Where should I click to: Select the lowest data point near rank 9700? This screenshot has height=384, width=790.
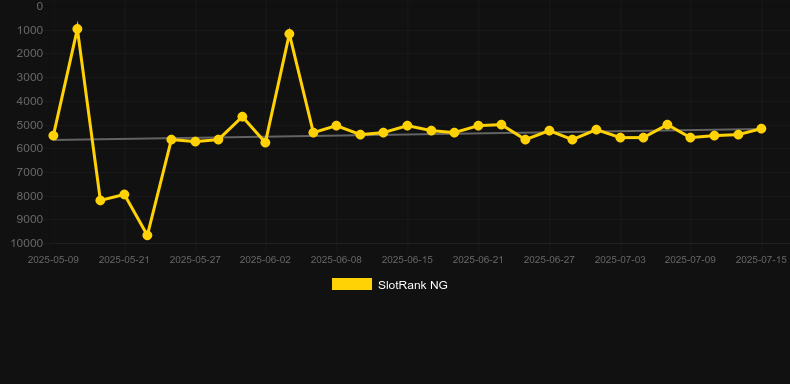(147, 235)
